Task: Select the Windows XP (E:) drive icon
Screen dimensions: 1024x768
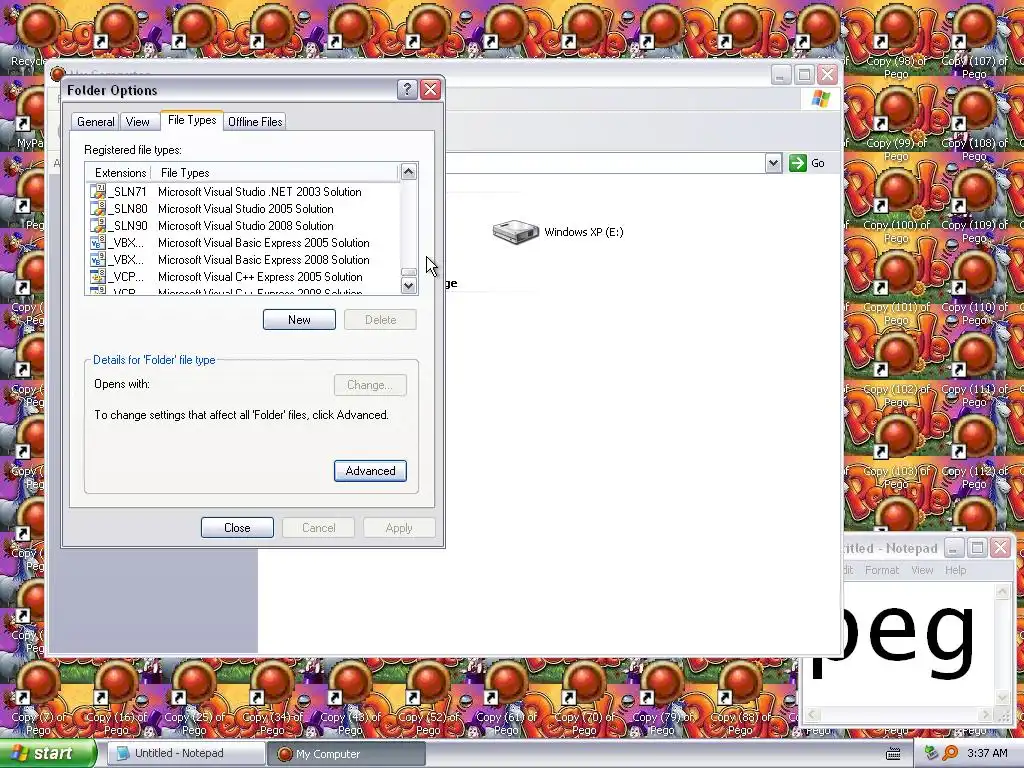Action: (515, 232)
